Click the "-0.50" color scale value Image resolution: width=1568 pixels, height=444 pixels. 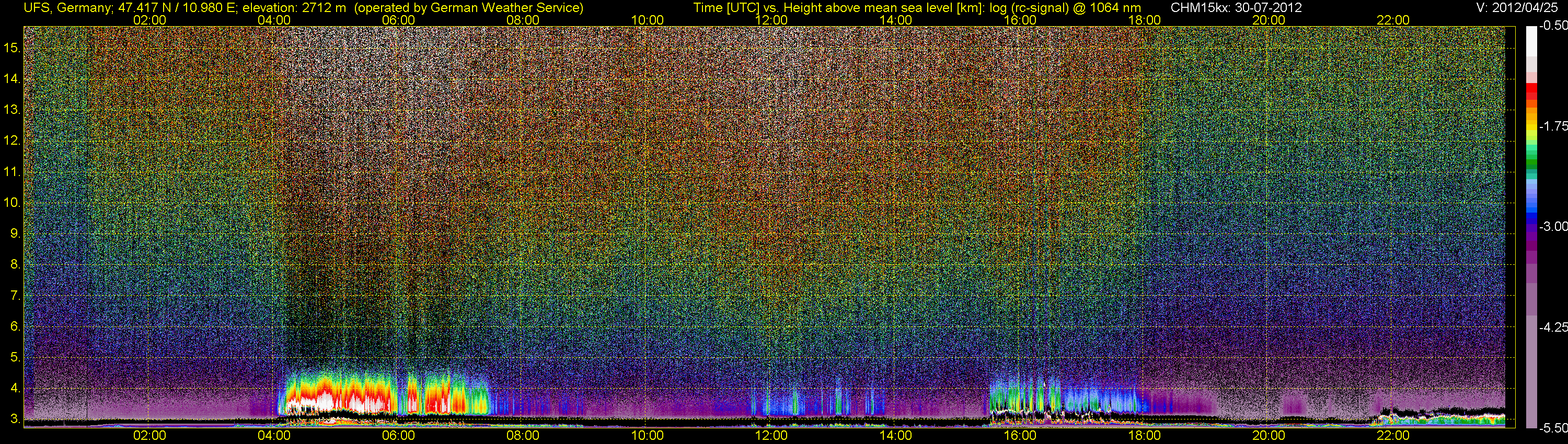pyautogui.click(x=1553, y=26)
